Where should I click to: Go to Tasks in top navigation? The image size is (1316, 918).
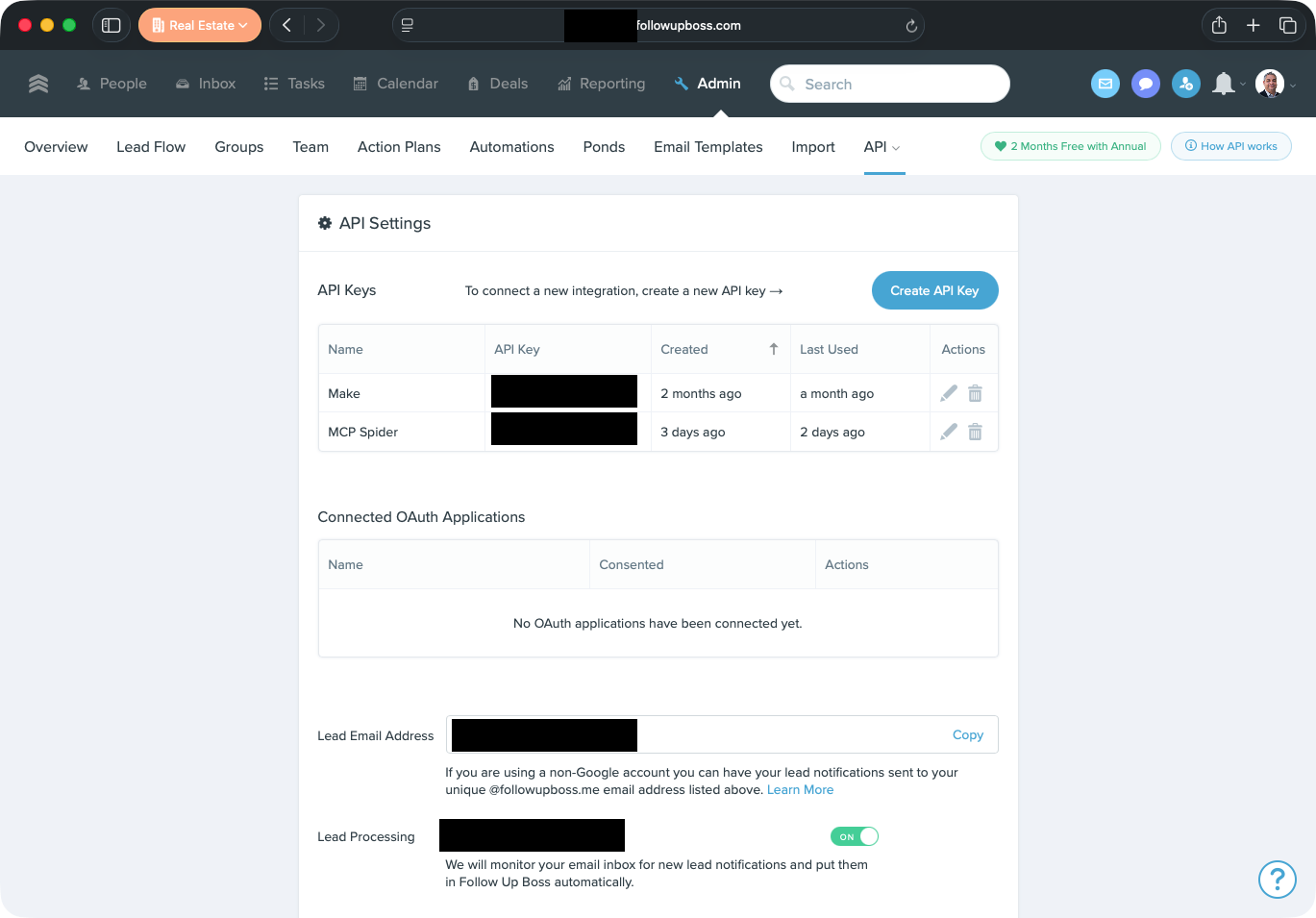click(x=294, y=84)
